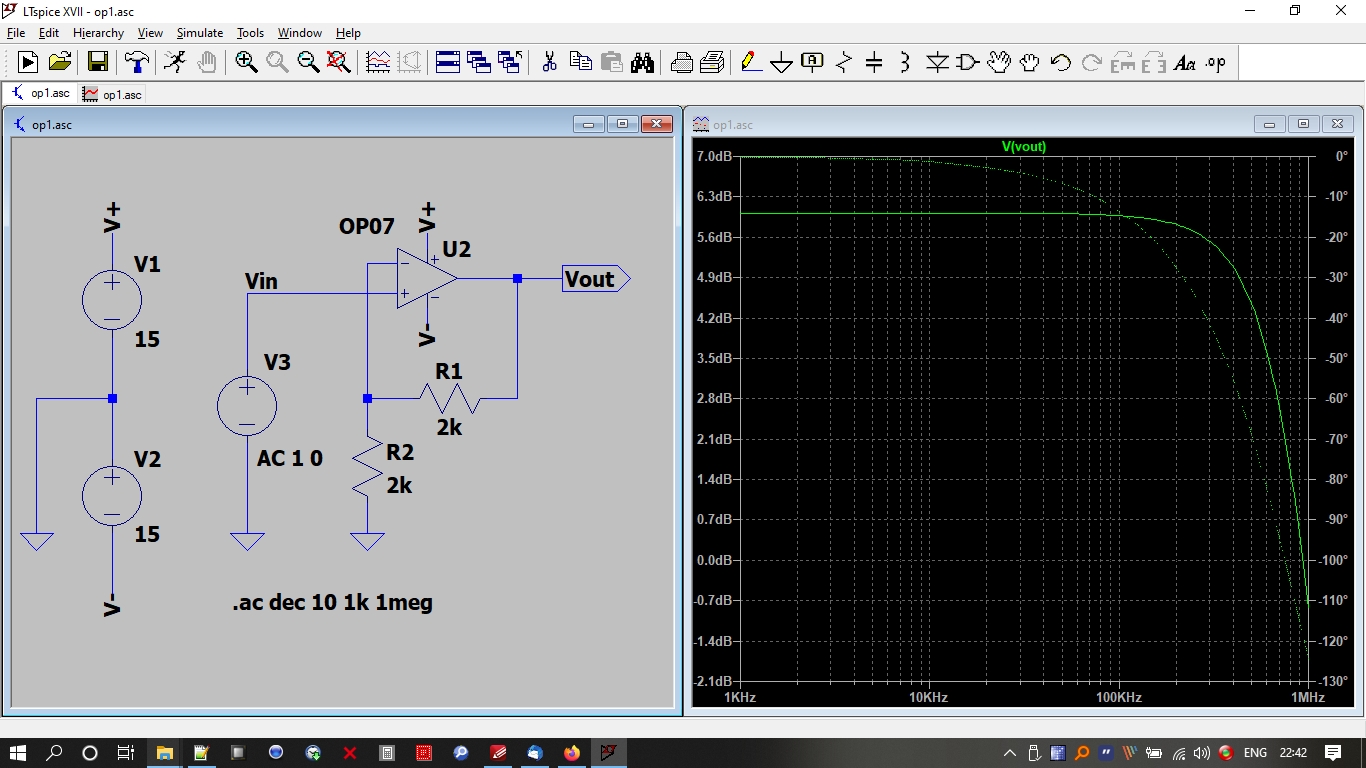Screen dimensions: 1366x768
Task: Click the .ac dec 10 1k 1meg directive
Action: click(332, 603)
